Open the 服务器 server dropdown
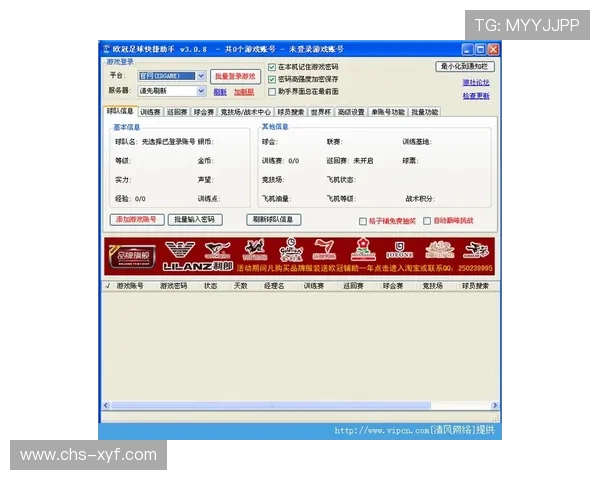This screenshot has height=480, width=600. 201,91
